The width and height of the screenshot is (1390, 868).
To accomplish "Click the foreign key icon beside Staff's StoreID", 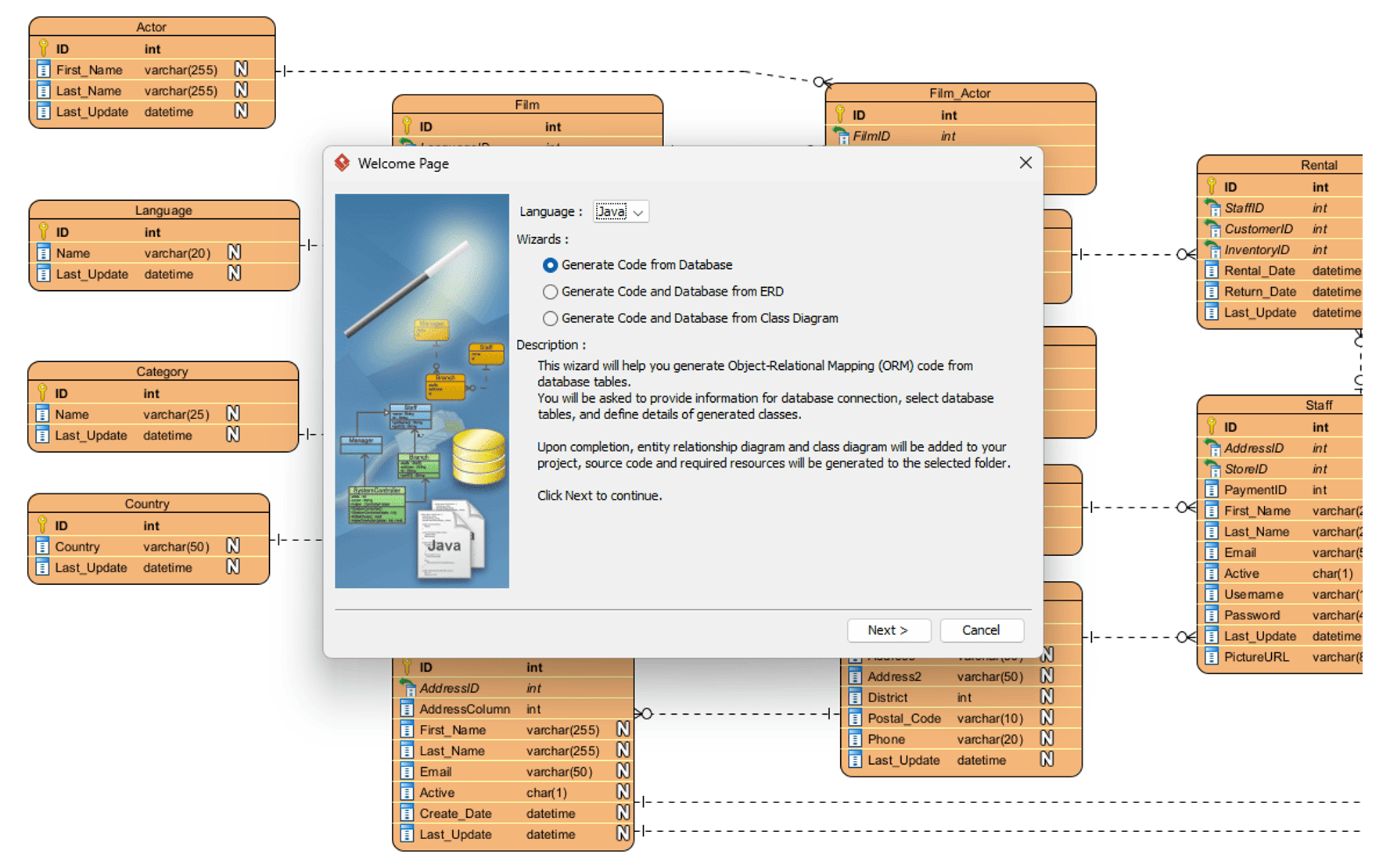I will (x=1212, y=468).
